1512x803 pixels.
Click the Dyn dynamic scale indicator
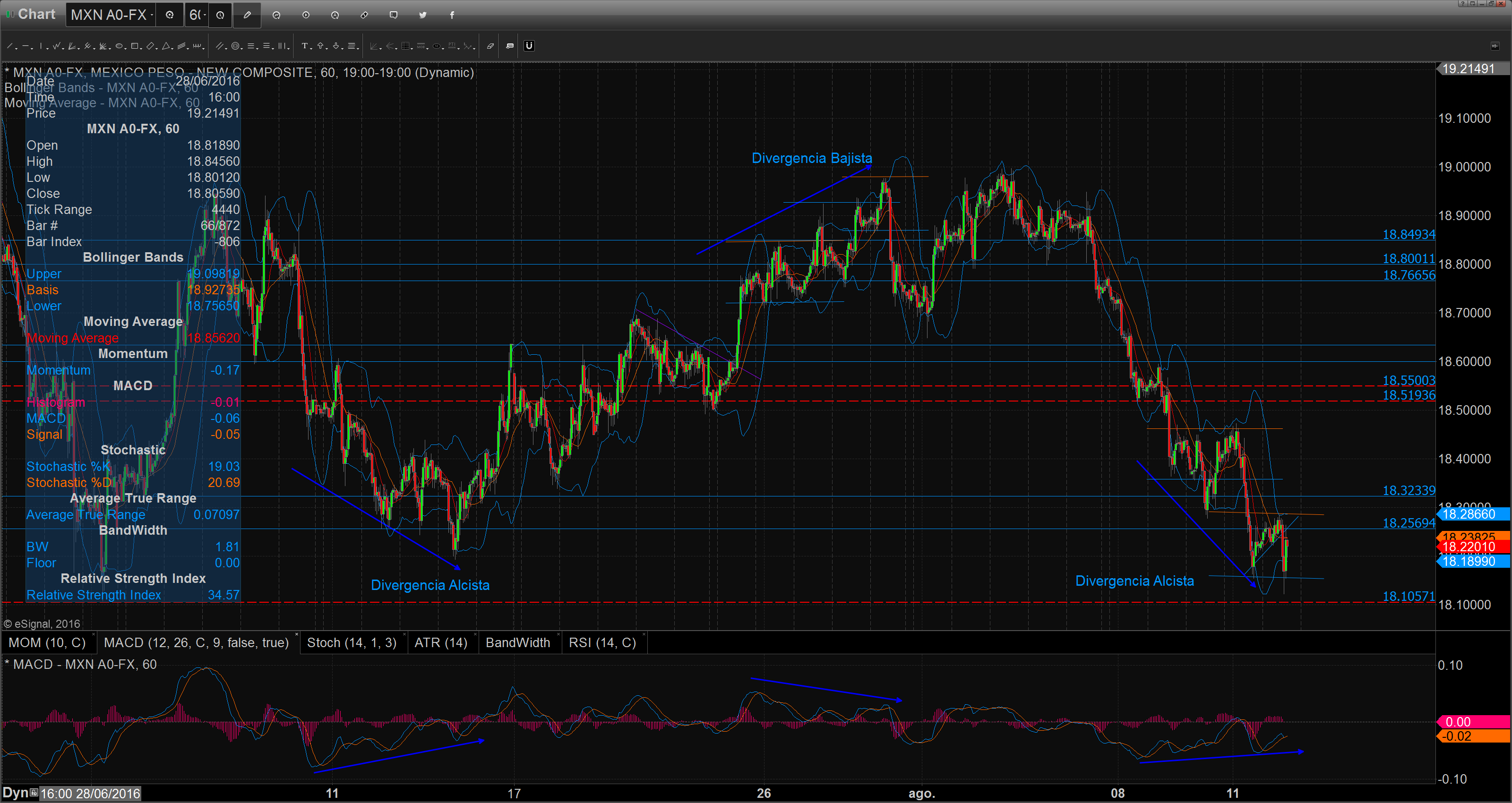15,793
